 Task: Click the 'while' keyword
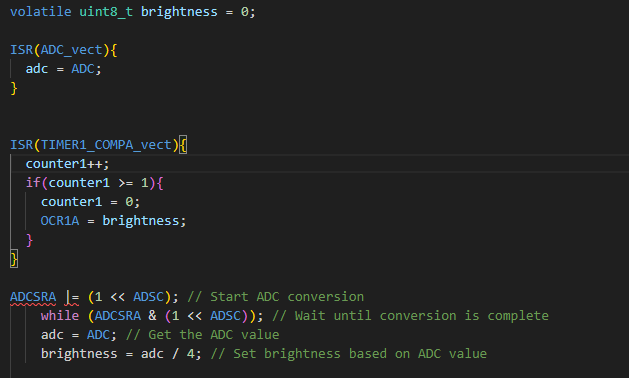(60, 316)
